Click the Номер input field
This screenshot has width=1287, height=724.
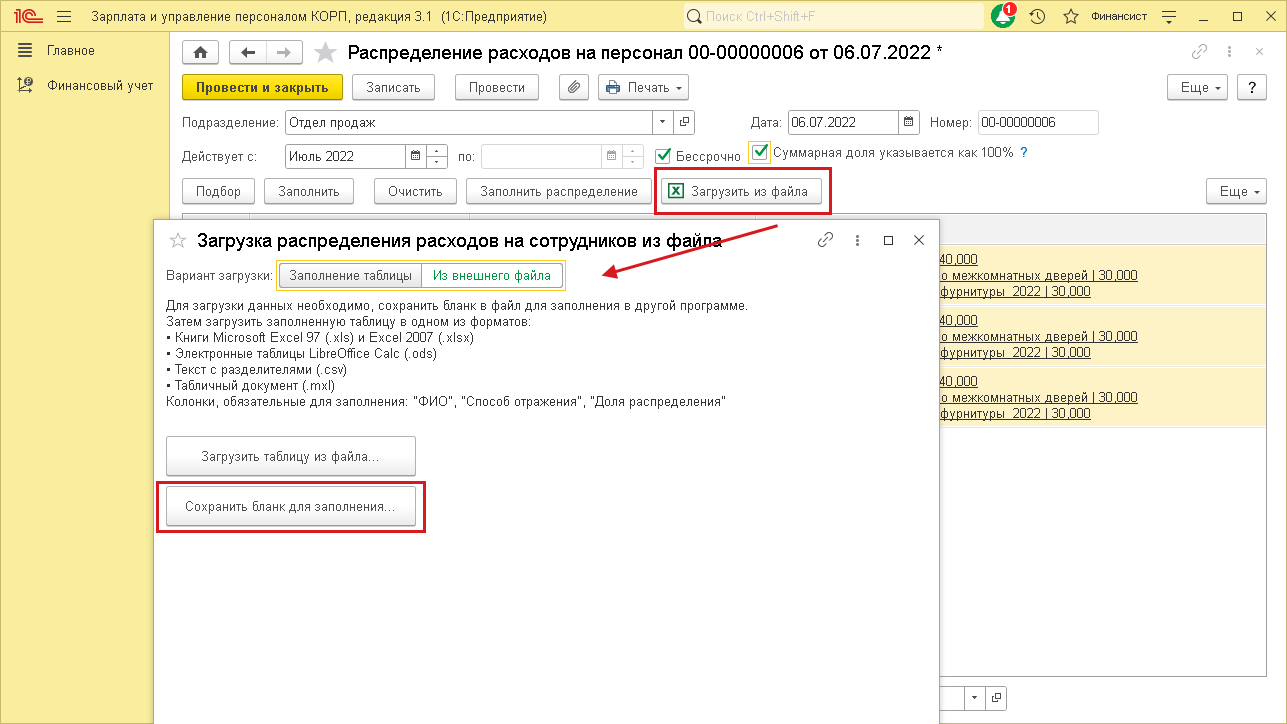pos(1037,123)
